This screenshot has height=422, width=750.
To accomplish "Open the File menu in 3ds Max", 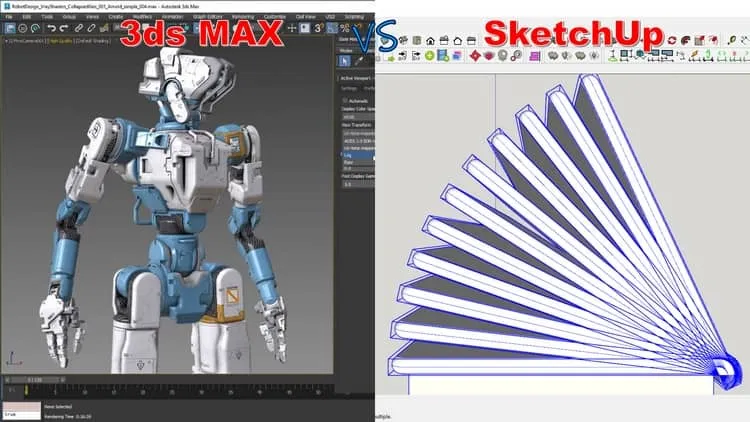I will [9, 17].
